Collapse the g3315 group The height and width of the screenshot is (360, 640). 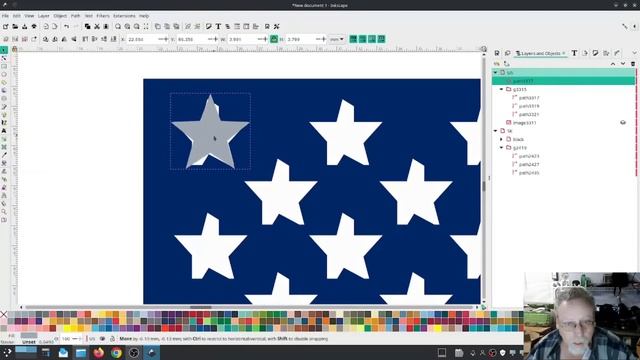click(x=502, y=89)
